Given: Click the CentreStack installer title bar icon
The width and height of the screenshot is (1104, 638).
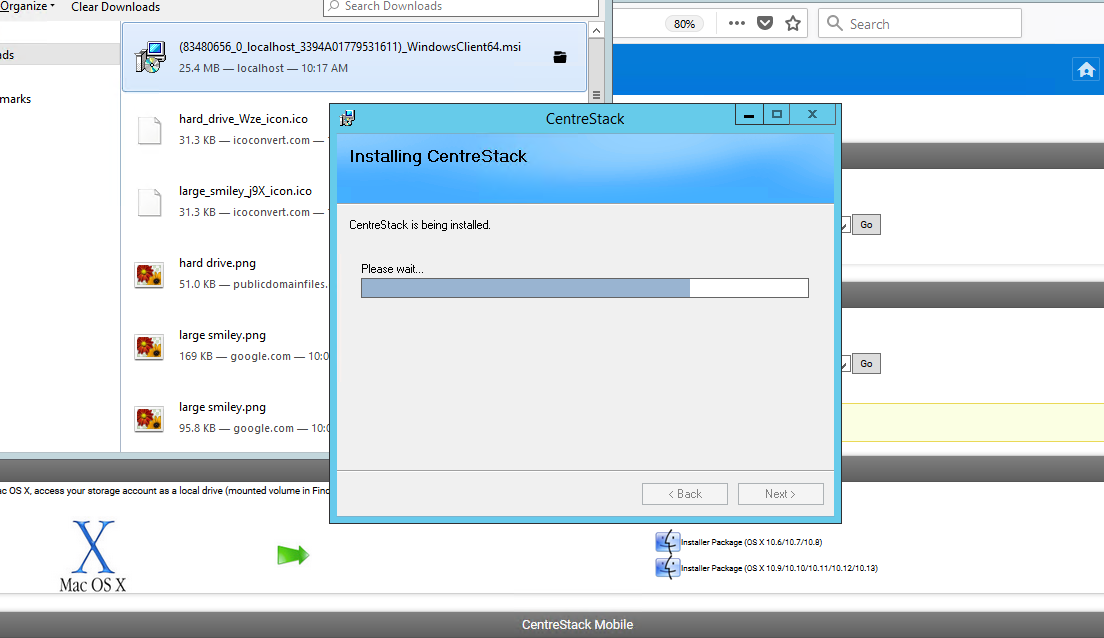Looking at the screenshot, I should 348,118.
